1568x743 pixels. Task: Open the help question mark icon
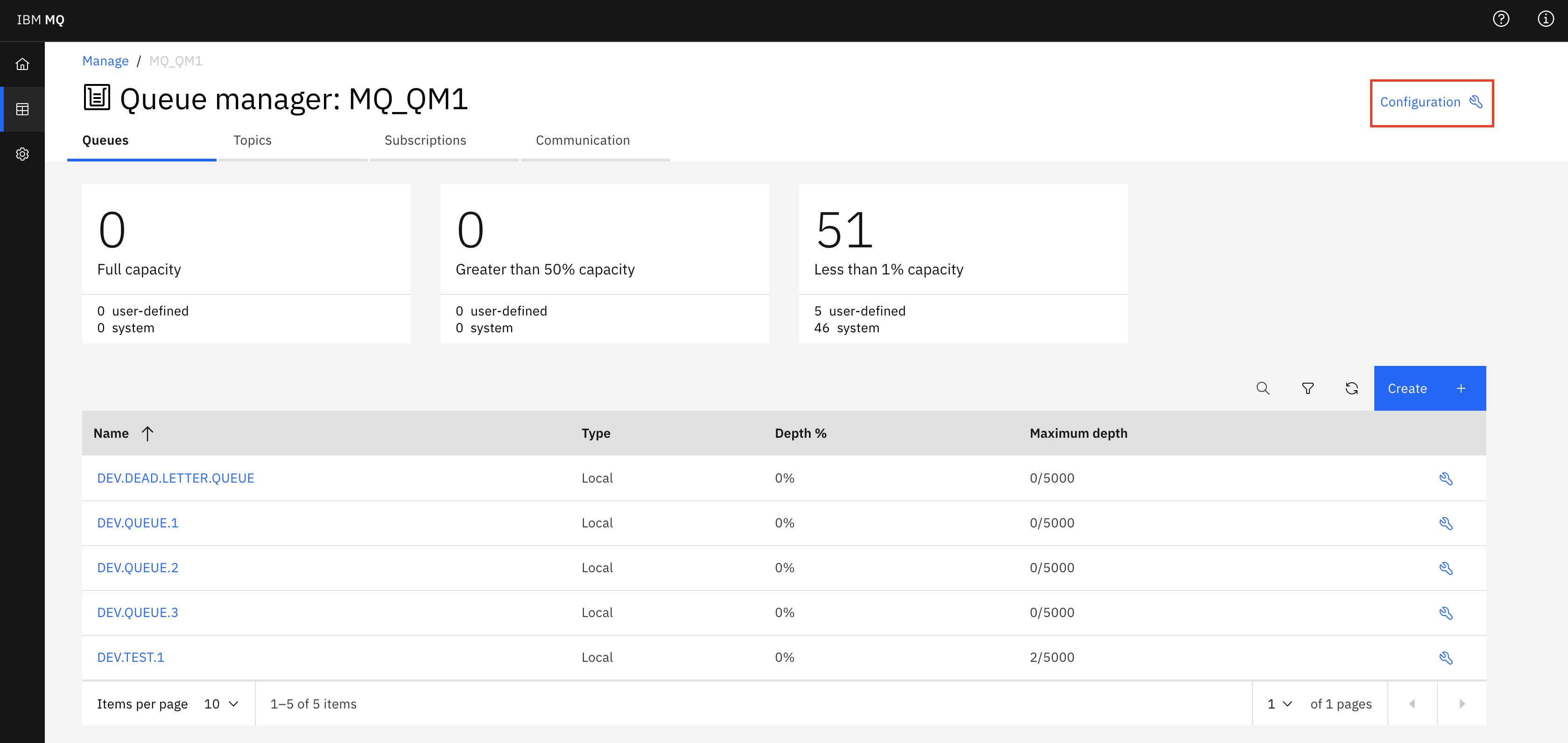[x=1500, y=19]
